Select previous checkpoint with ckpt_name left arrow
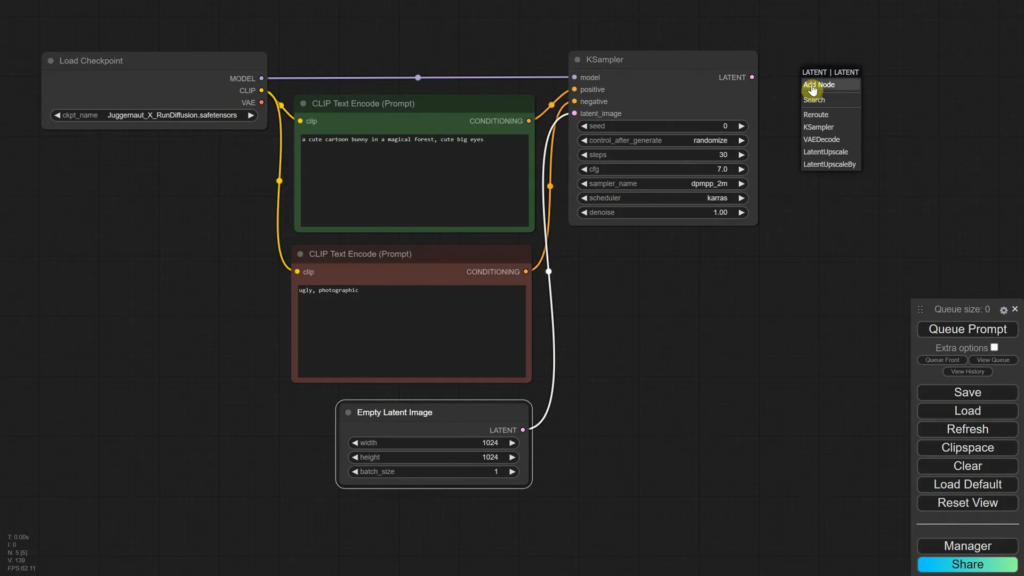1024x576 pixels. tap(57, 115)
